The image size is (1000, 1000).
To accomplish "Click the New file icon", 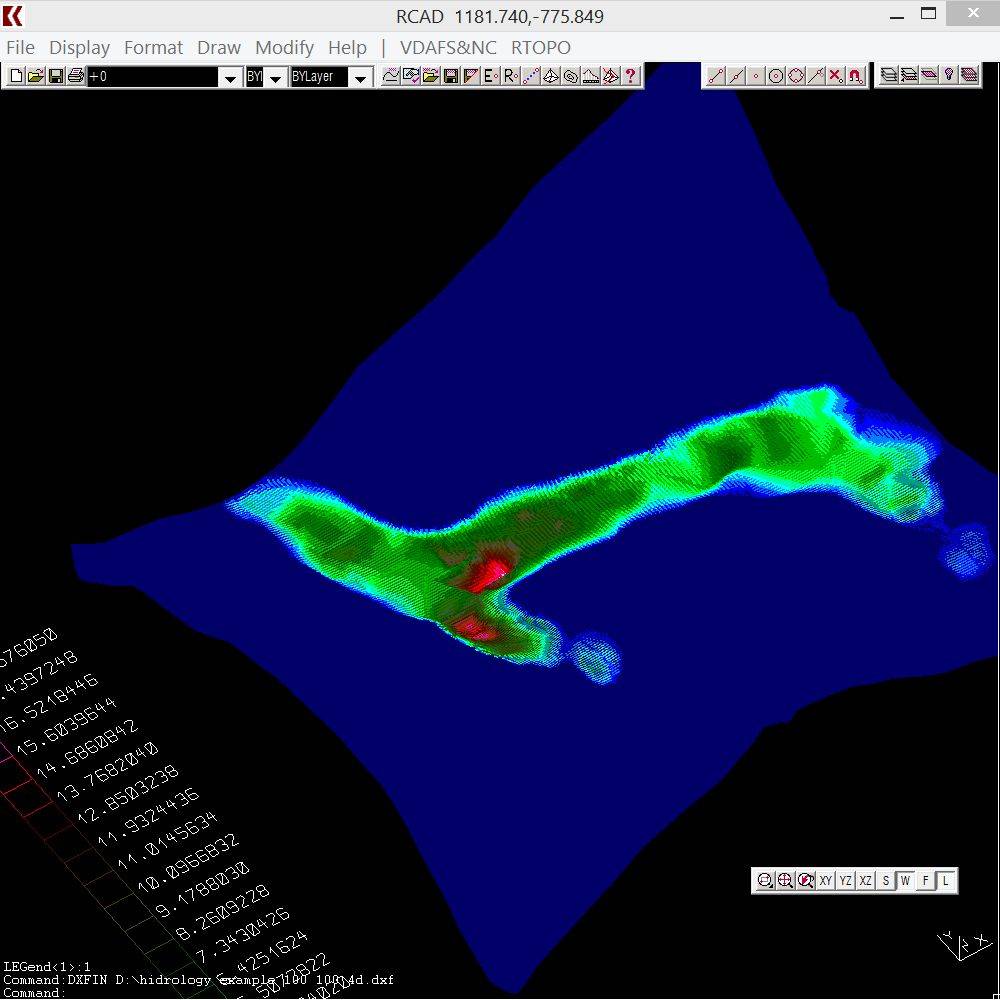I will [x=15, y=76].
